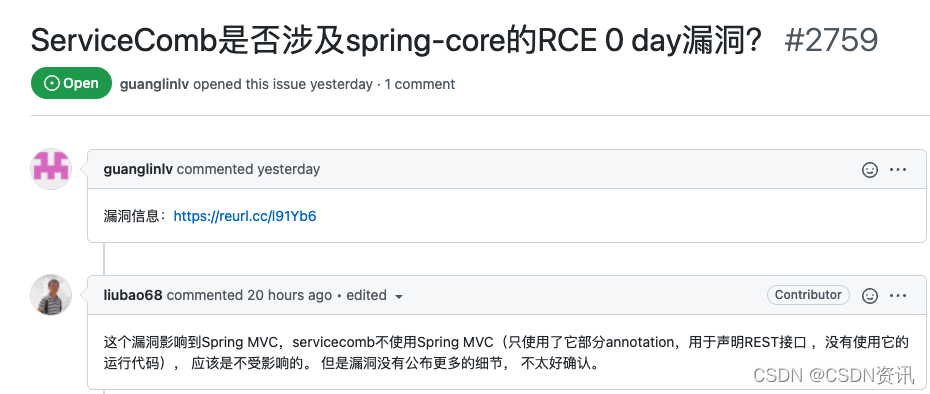The width and height of the screenshot is (930, 394).
Task: Click the green Open status badge
Action: click(71, 83)
